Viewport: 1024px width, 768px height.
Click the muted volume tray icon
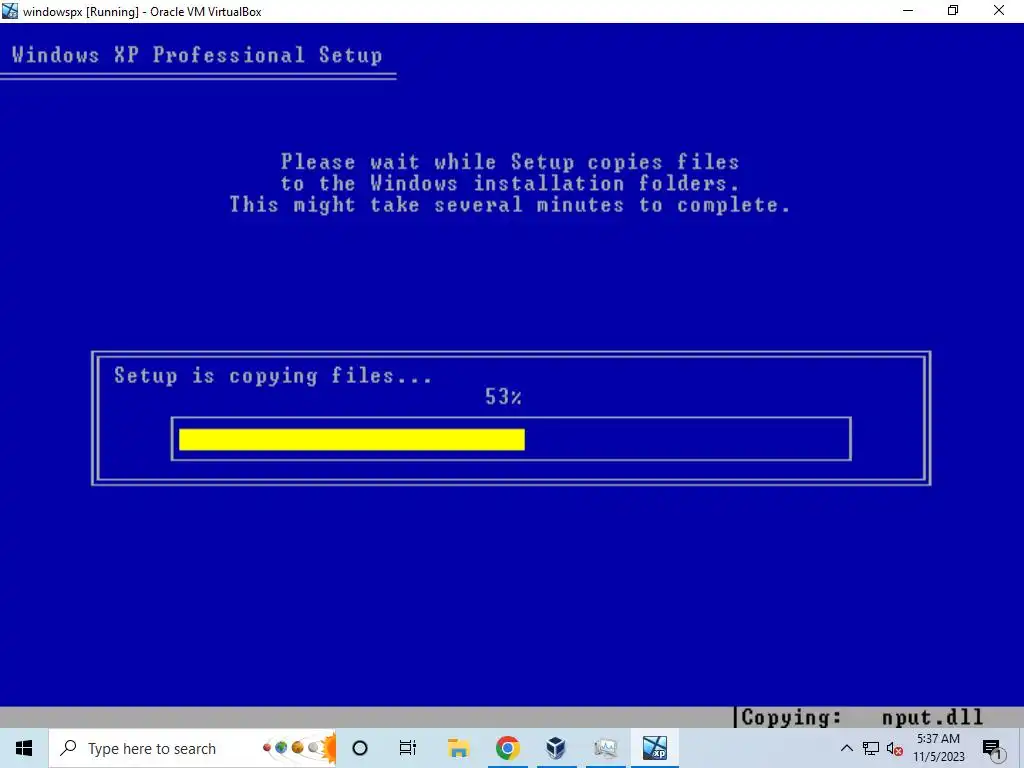pos(895,748)
